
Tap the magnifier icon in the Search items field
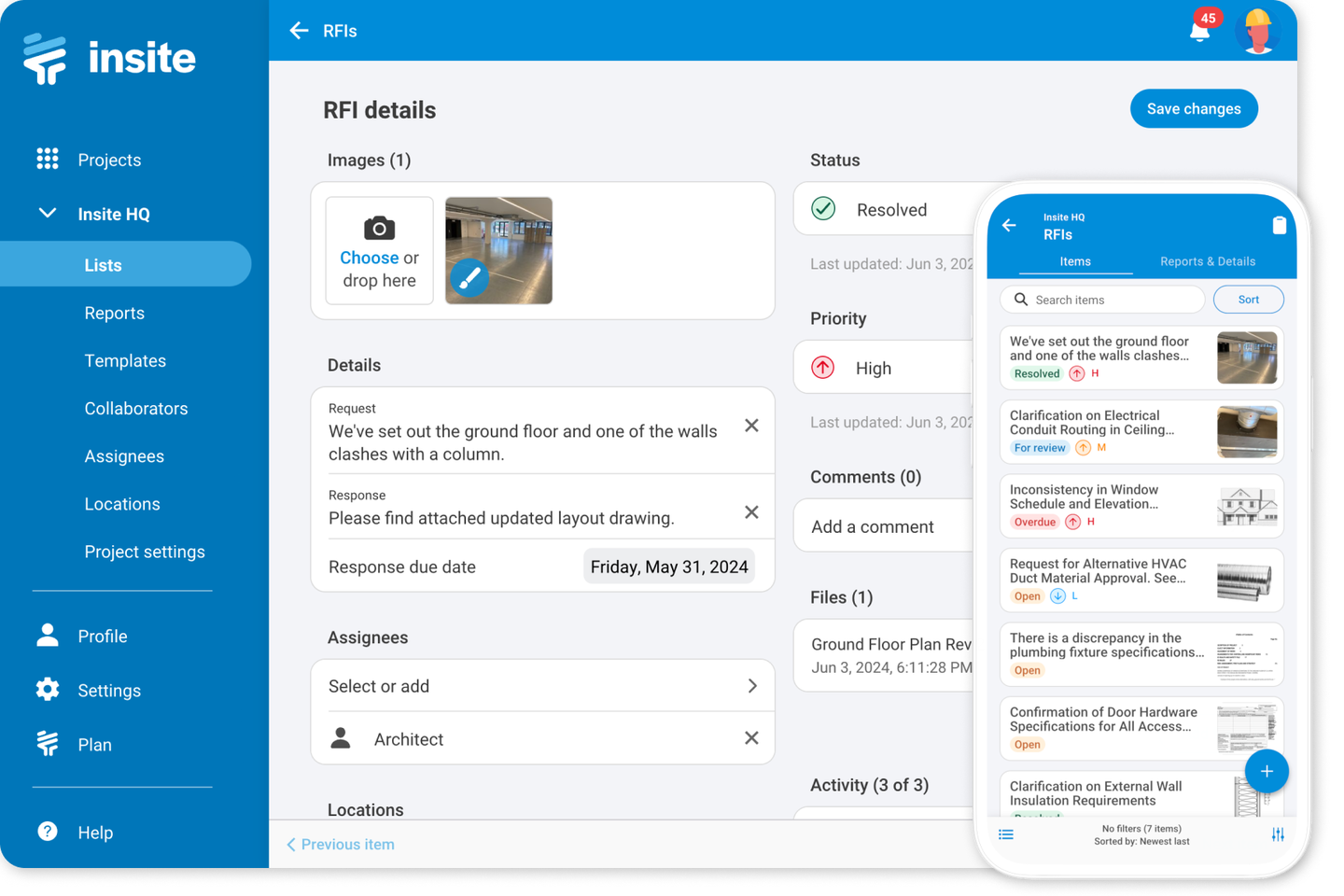click(x=1021, y=299)
